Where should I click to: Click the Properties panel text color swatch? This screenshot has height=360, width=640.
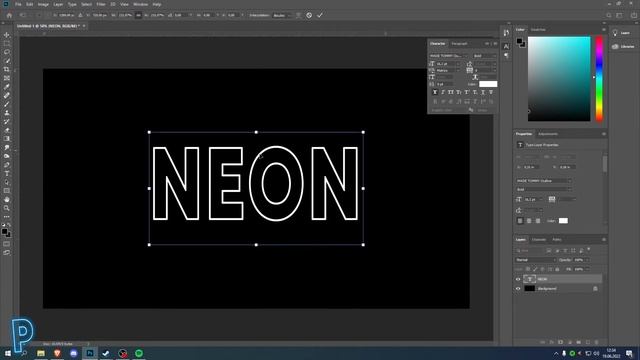pos(563,221)
